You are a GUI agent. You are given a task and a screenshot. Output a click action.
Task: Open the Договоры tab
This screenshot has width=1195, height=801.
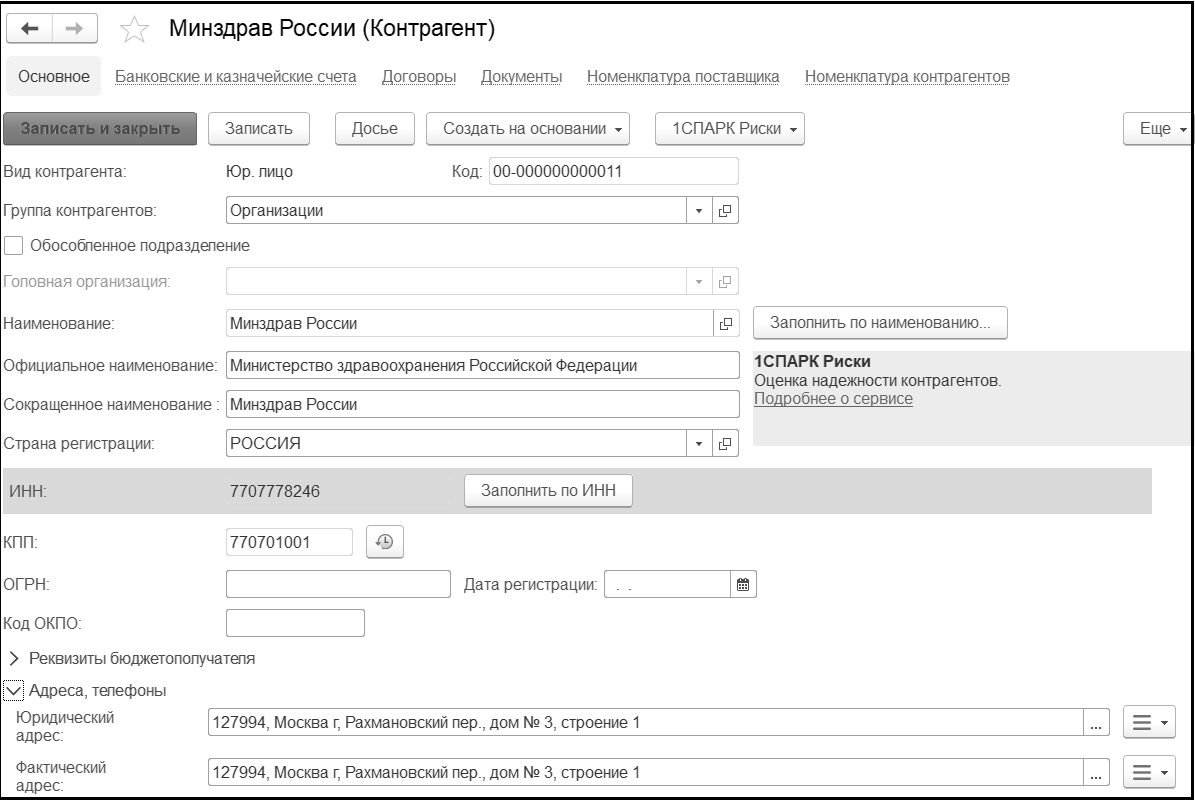418,76
